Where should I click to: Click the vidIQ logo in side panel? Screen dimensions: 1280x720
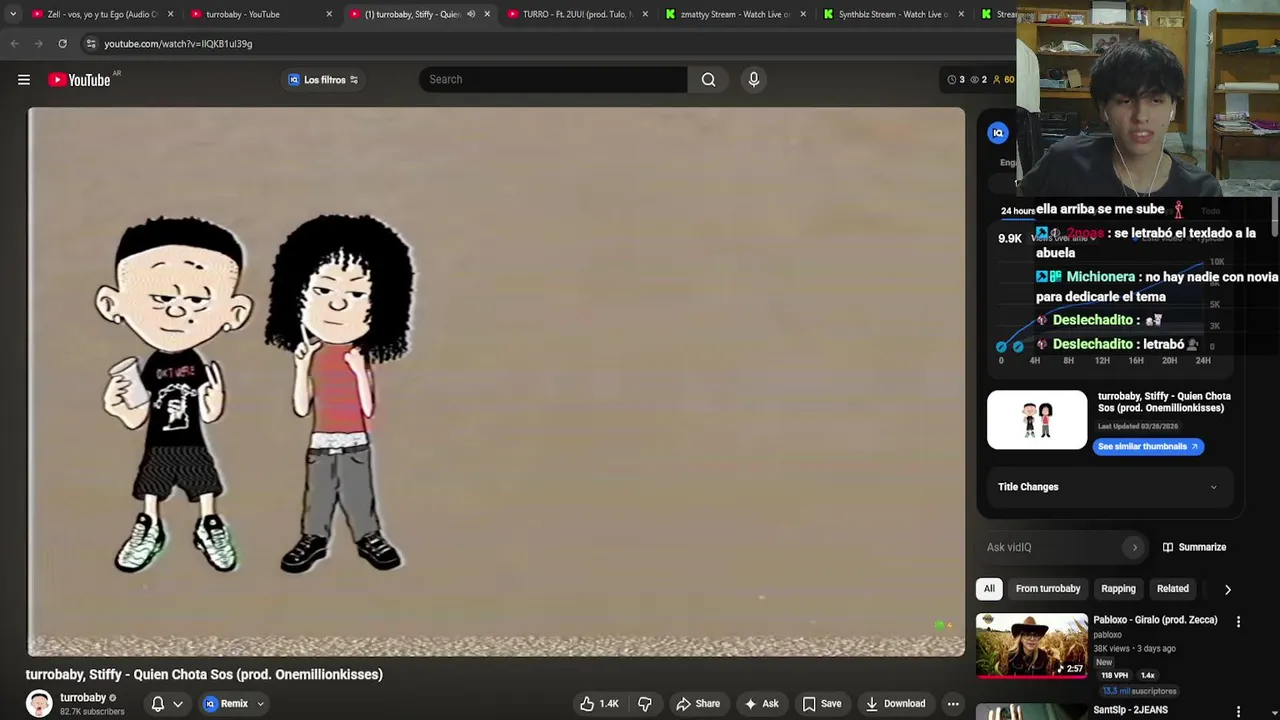(998, 132)
